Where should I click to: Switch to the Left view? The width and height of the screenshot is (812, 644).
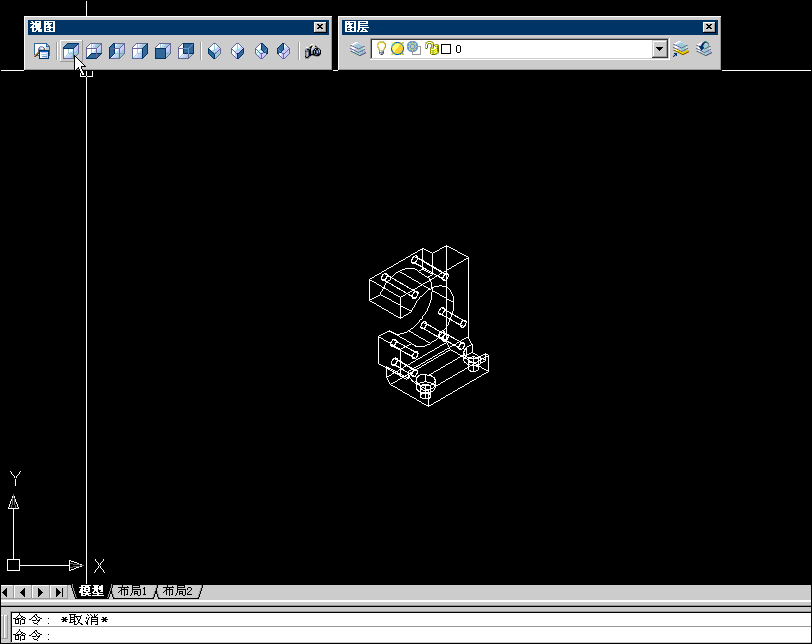(117, 51)
